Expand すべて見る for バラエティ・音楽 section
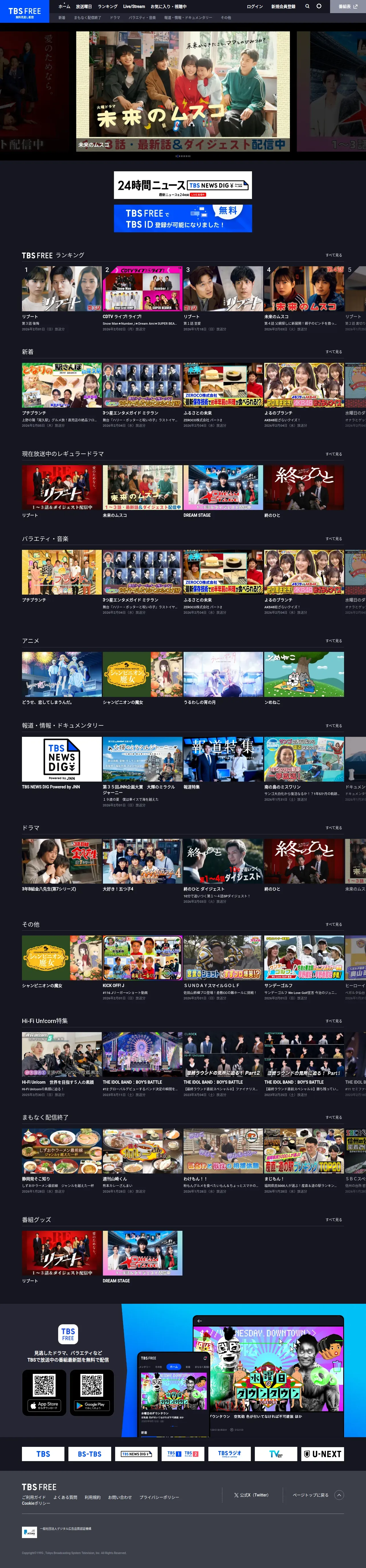This screenshot has width=366, height=1568. (x=334, y=539)
